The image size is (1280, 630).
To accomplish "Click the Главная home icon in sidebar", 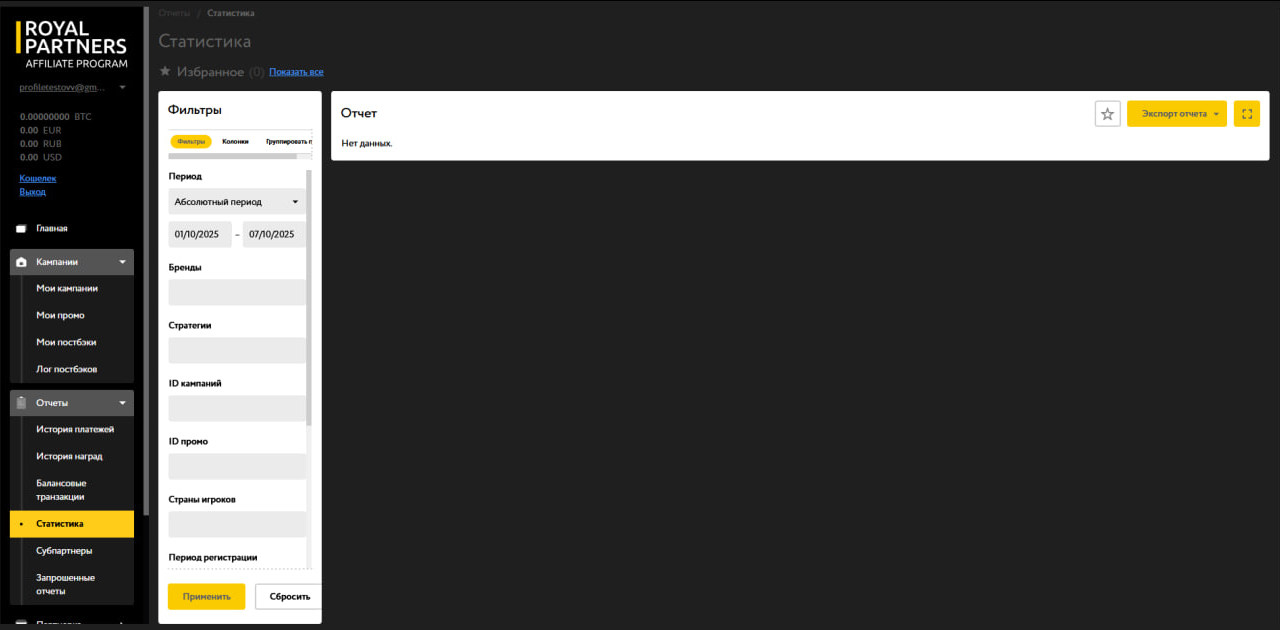I will 21,229.
